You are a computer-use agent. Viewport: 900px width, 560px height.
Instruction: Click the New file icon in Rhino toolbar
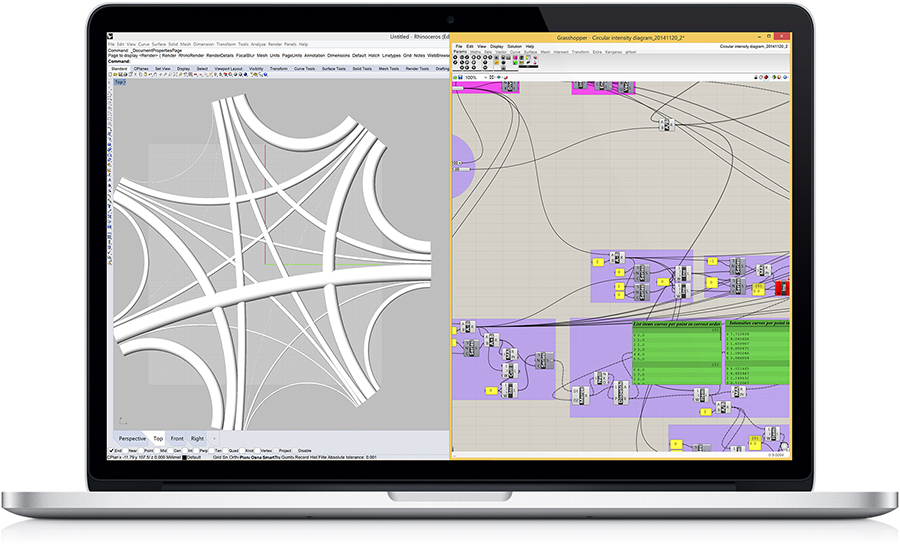pyautogui.click(x=110, y=75)
